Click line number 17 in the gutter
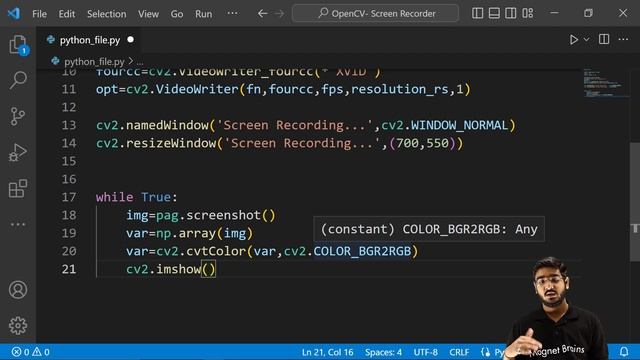 69,197
